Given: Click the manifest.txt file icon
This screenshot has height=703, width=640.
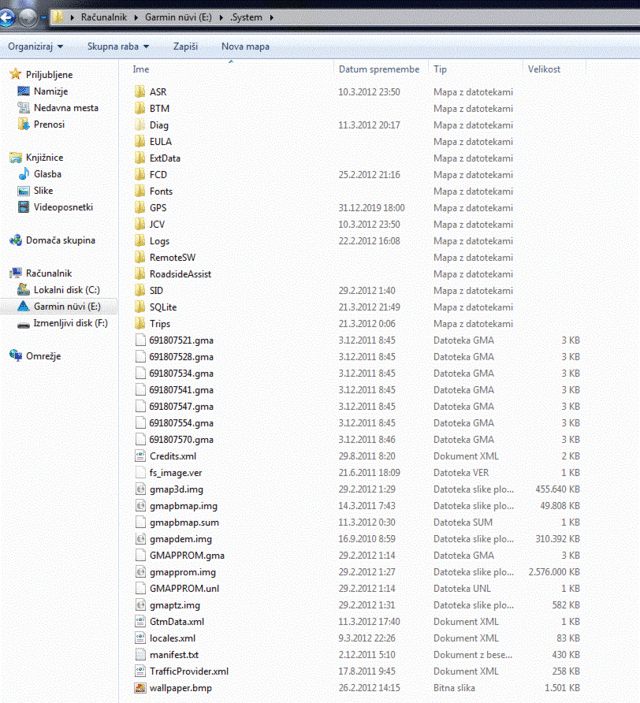Looking at the screenshot, I should (140, 655).
